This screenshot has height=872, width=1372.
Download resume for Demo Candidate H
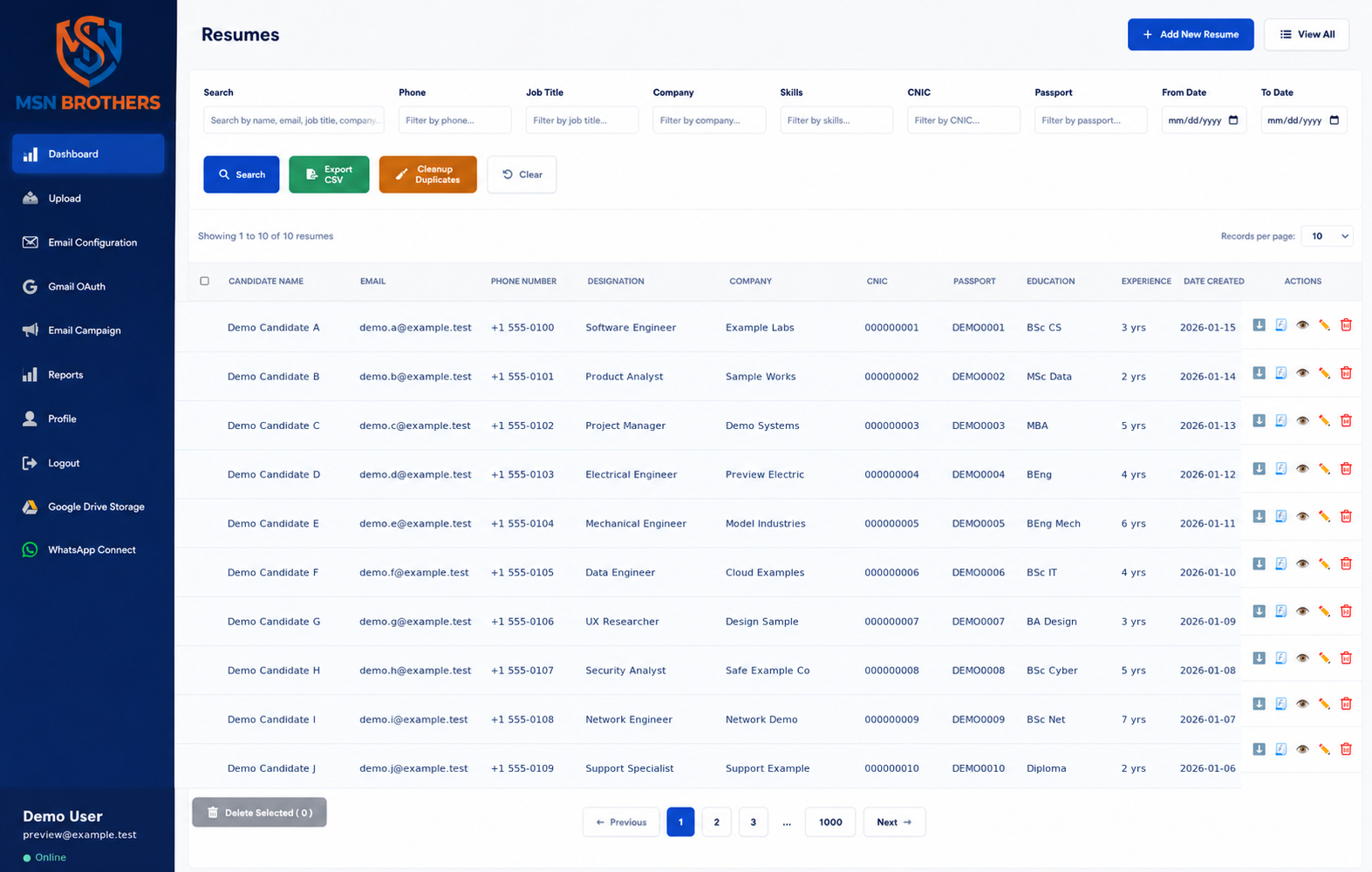1259,657
